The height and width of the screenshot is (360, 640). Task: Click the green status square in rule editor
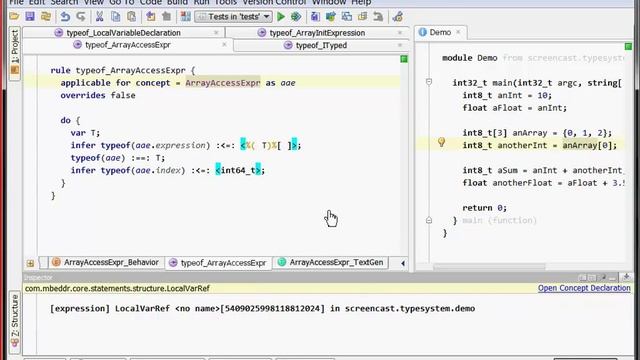(404, 59)
